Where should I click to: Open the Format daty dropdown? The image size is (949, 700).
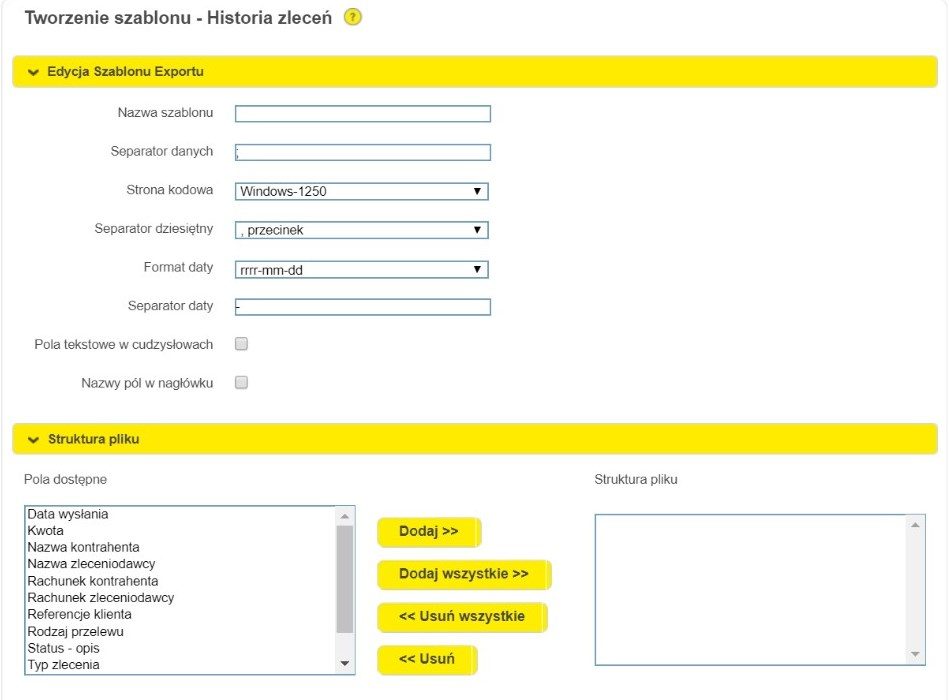click(362, 269)
